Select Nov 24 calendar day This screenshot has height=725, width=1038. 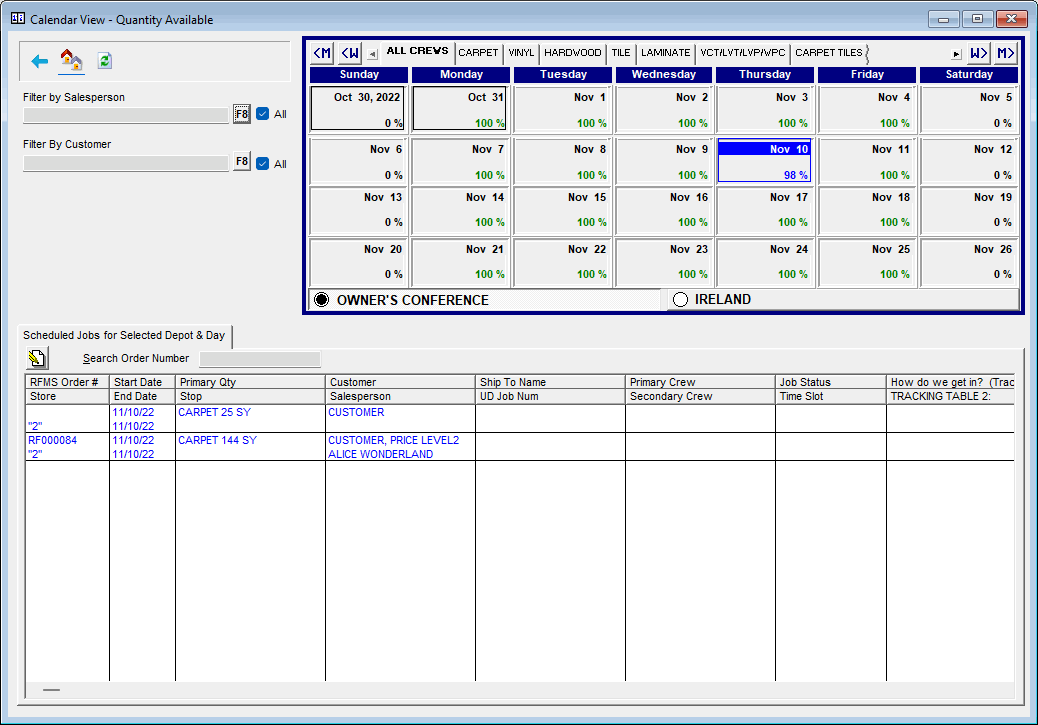pos(764,262)
